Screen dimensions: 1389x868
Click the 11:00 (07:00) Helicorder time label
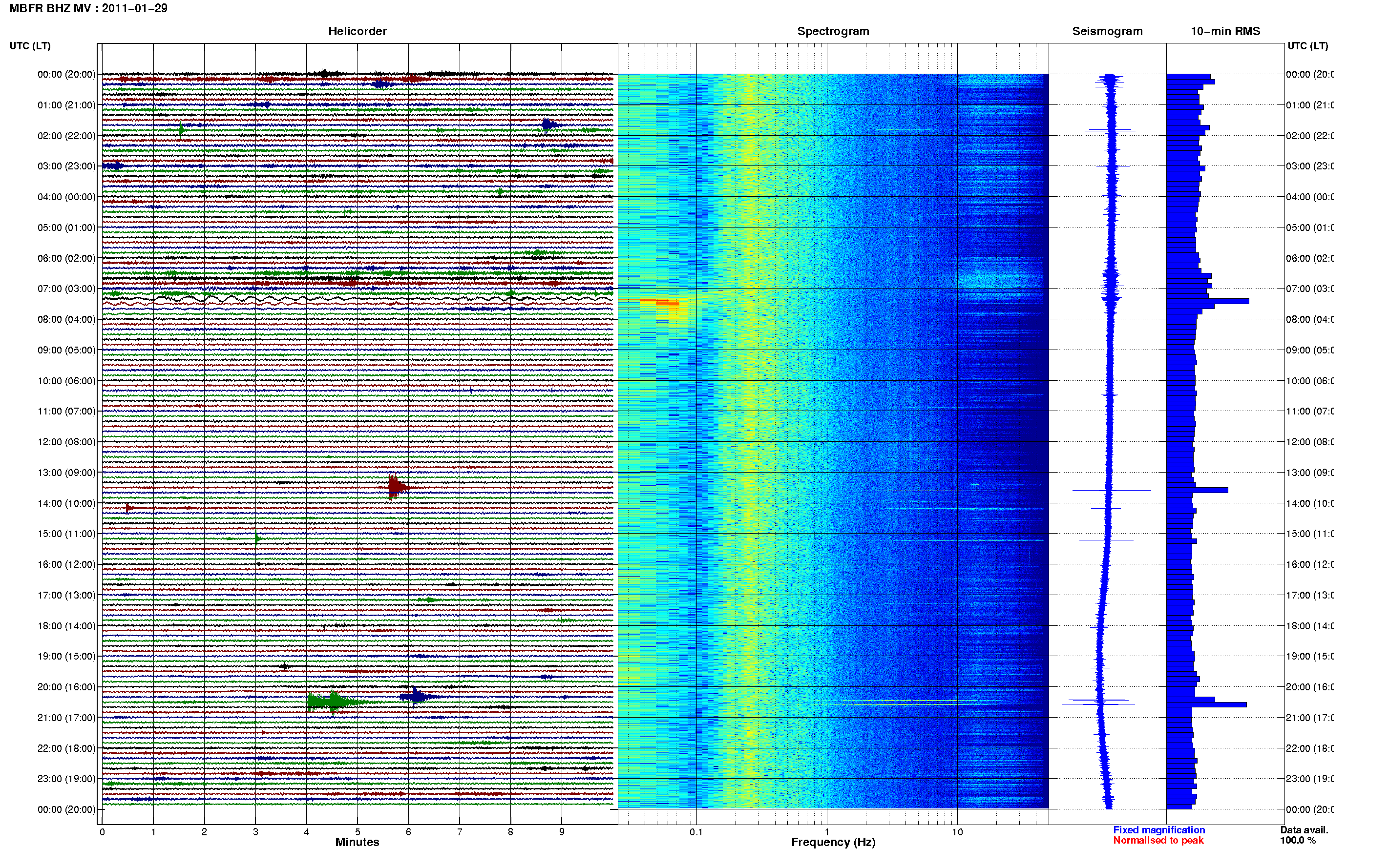(66, 411)
